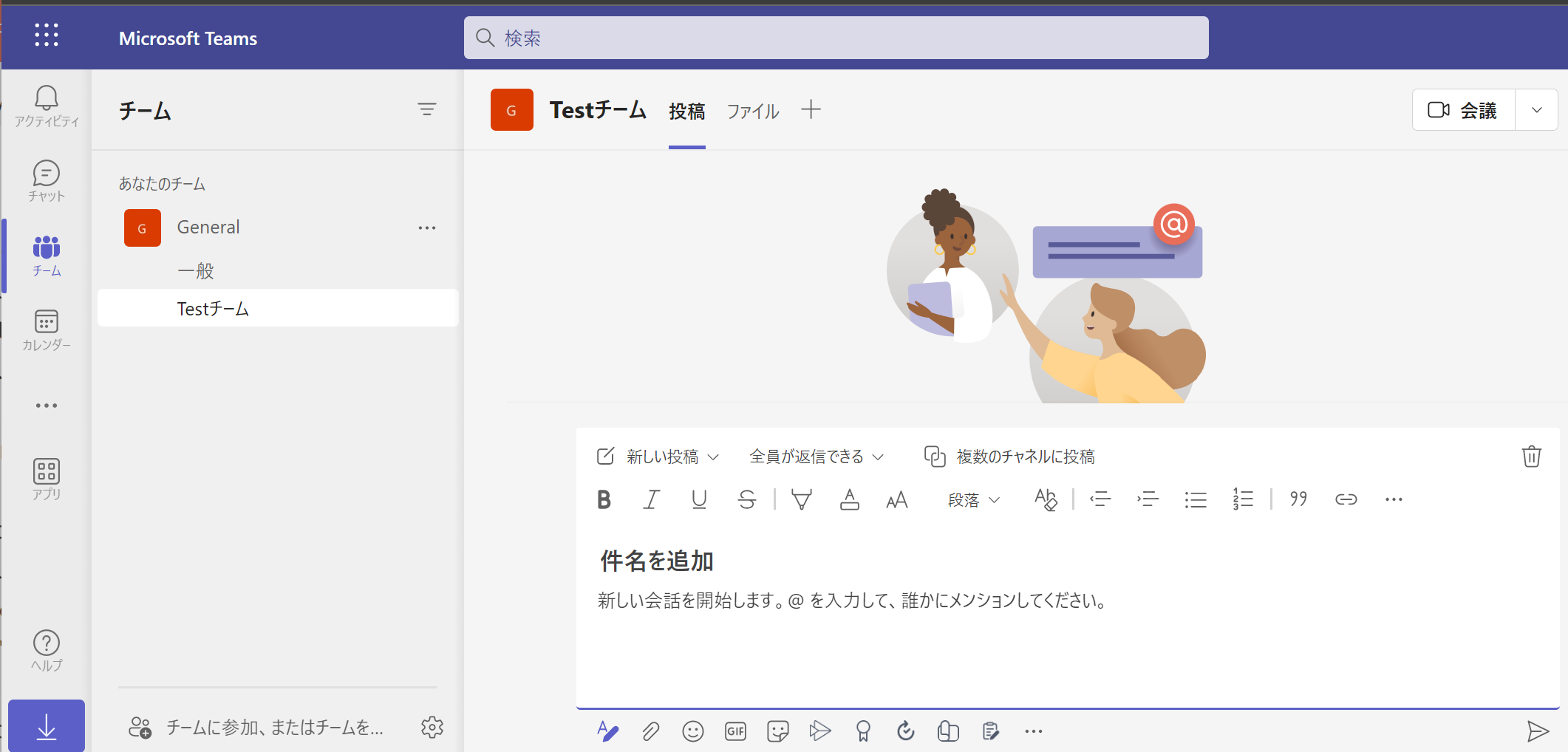Start a meeting with 会議 button
Screen dimensions: 1568x752
[x=1463, y=110]
